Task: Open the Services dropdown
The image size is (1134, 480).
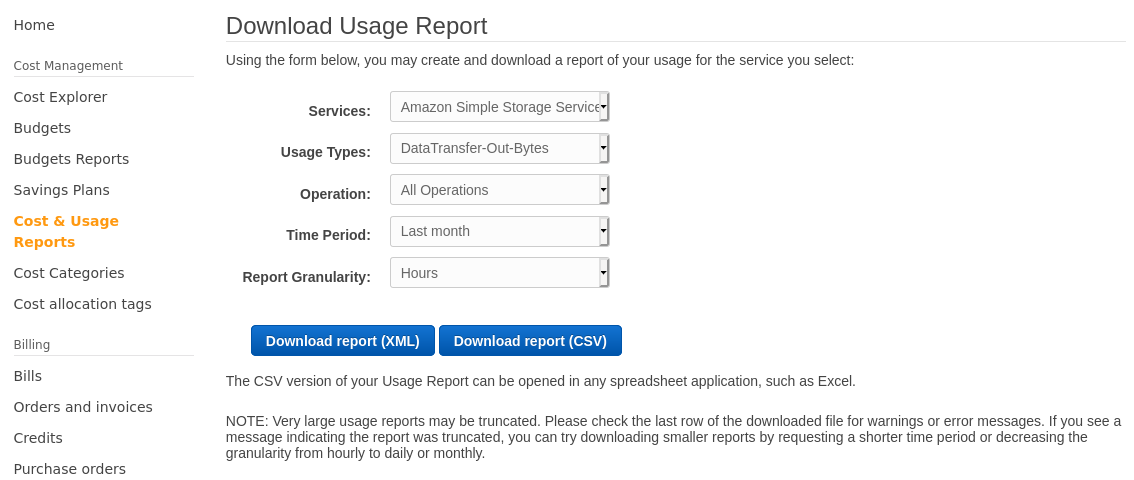Action: [499, 107]
